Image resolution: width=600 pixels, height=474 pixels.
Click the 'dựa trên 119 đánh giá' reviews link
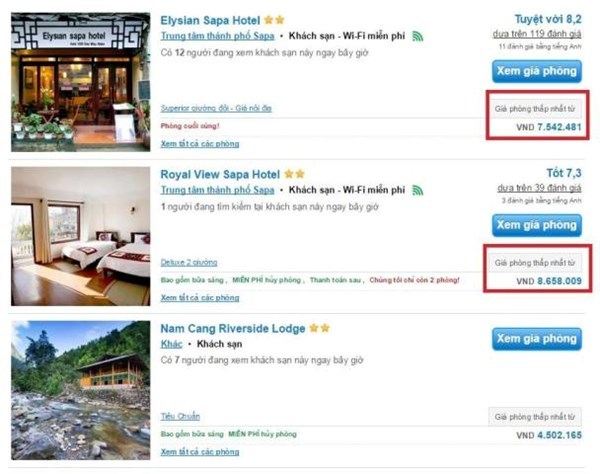click(x=537, y=34)
